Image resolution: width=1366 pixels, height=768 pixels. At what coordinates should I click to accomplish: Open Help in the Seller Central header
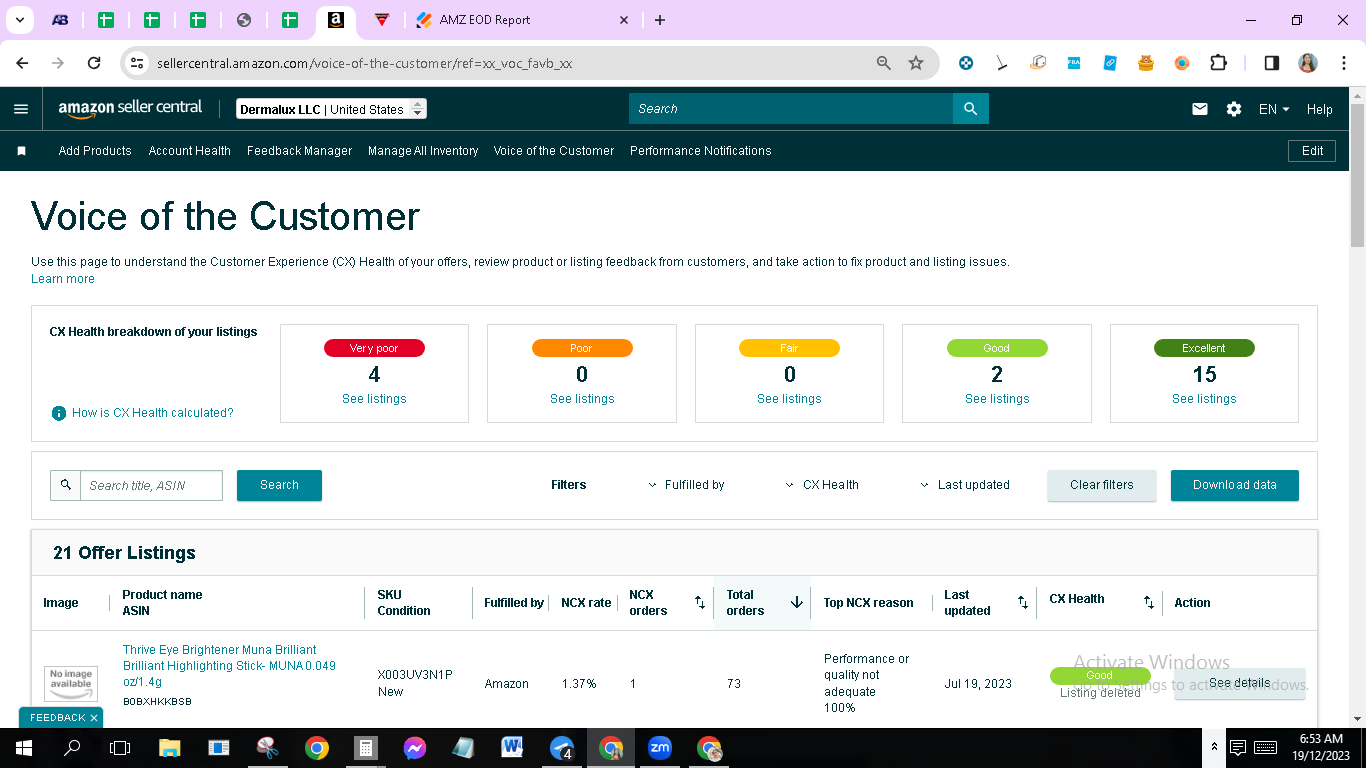[x=1320, y=109]
